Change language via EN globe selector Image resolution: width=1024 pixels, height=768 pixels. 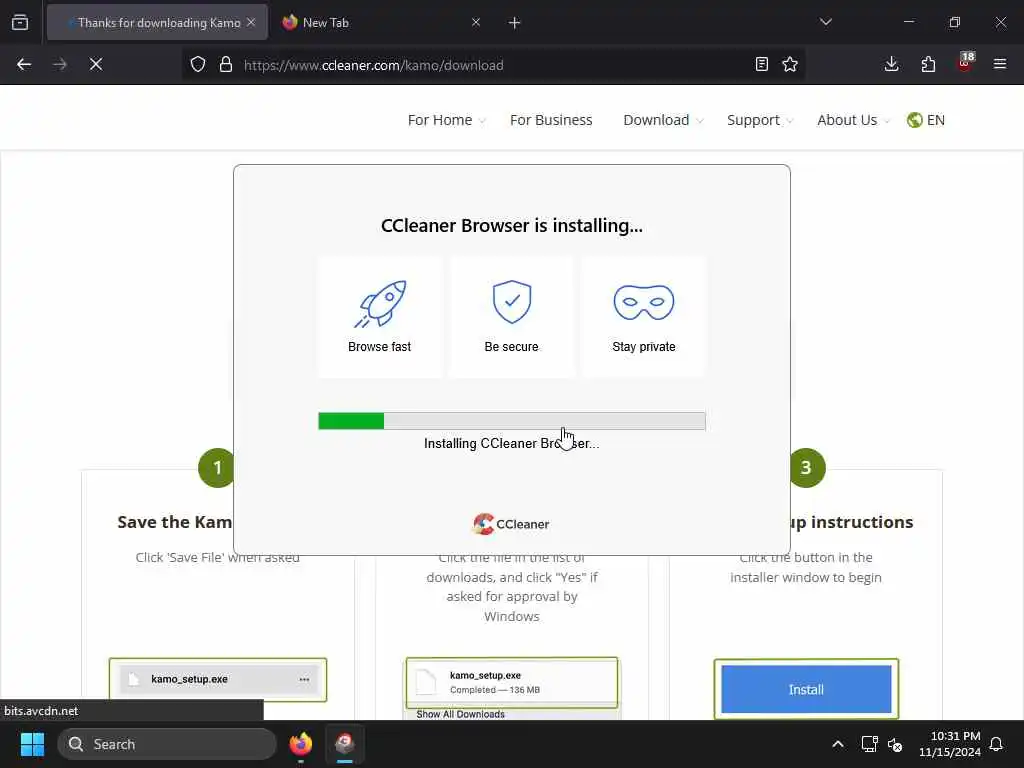(926, 120)
